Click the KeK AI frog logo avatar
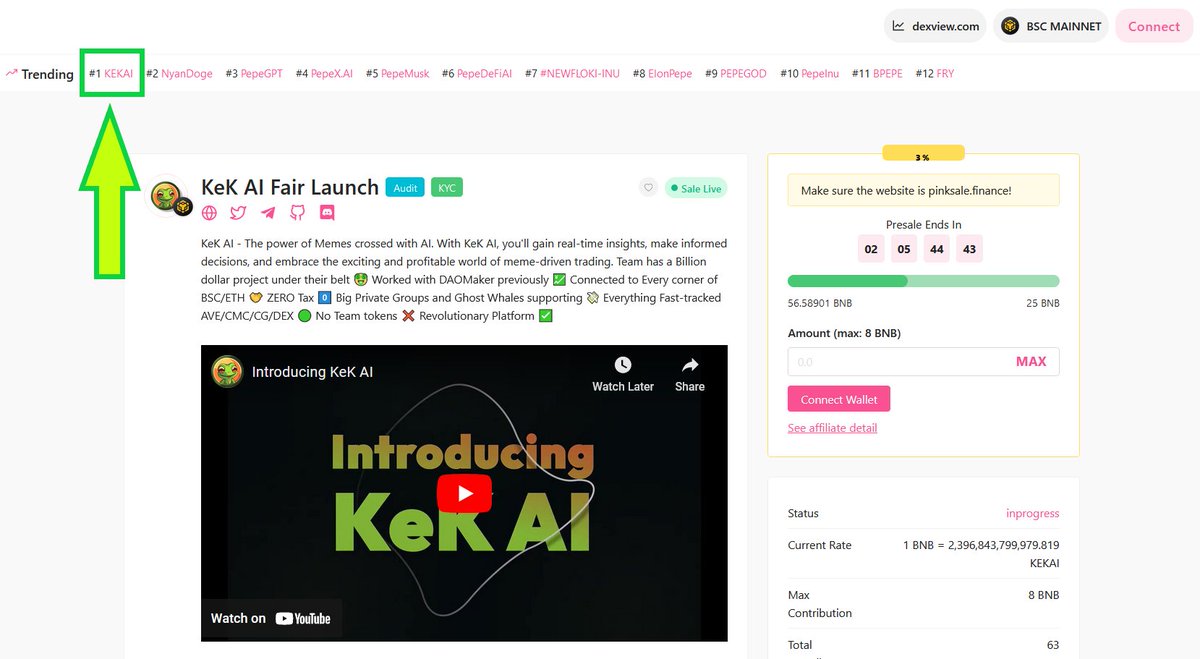This screenshot has width=1200, height=659. coord(169,198)
